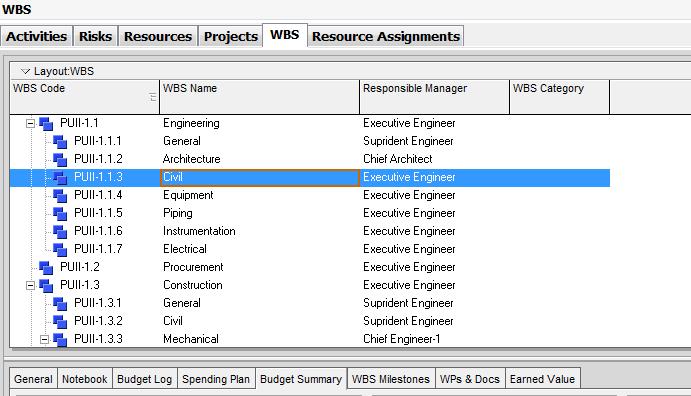Open the Layout:WBS options arrow

click(x=25, y=71)
